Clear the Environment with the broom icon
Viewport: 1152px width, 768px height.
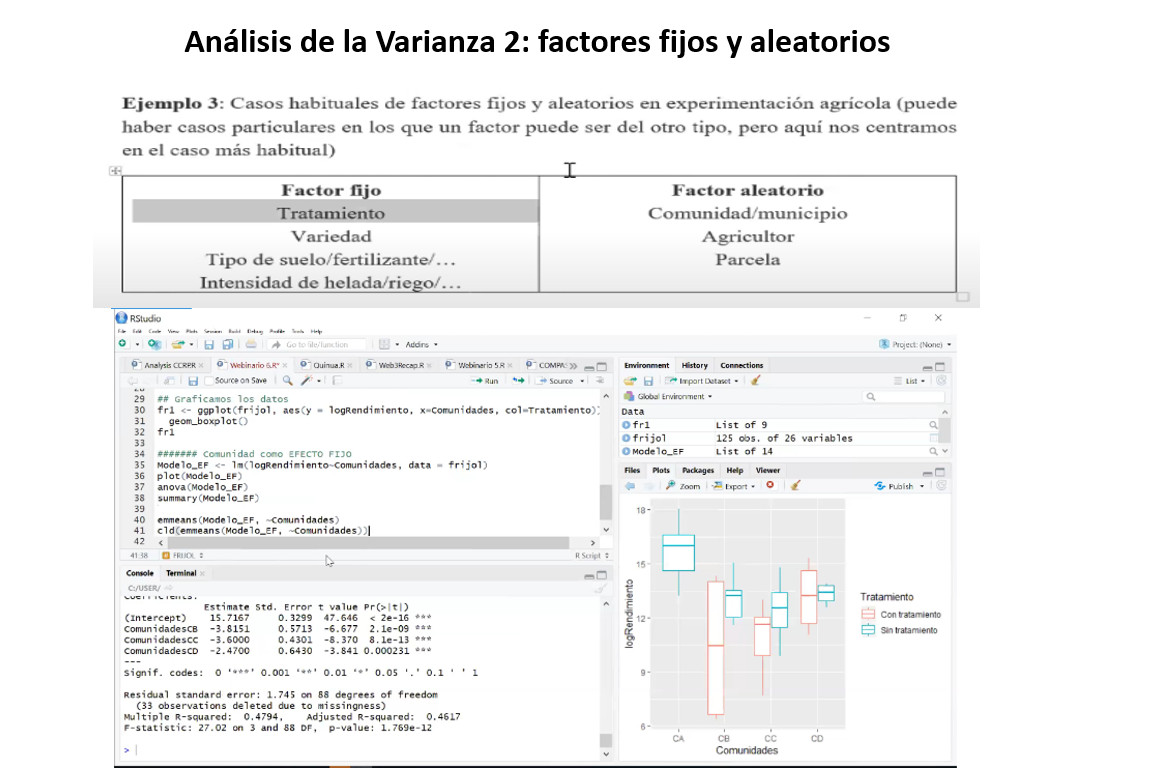pos(756,381)
